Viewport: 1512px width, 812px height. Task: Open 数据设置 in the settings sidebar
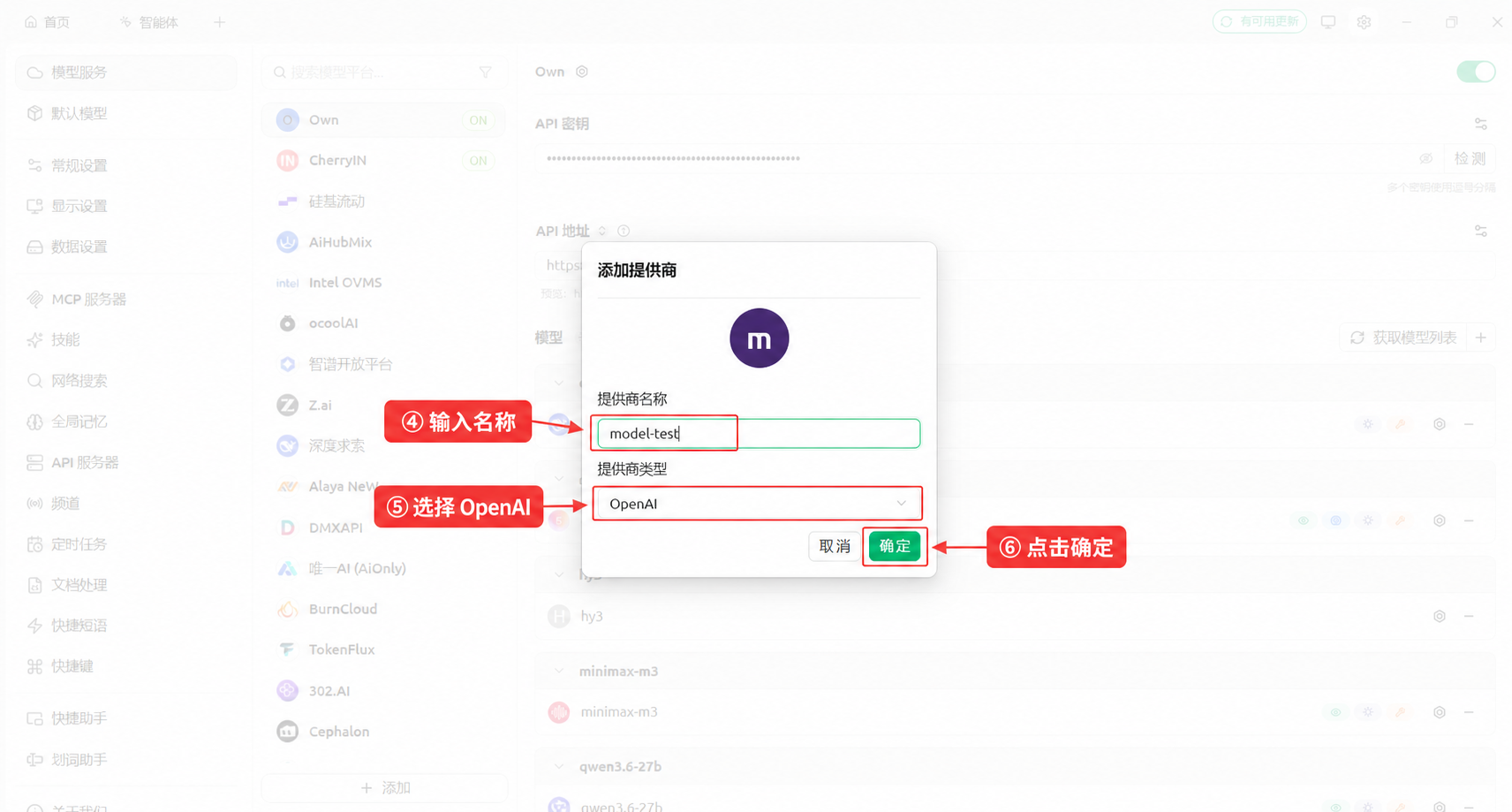(x=126, y=247)
